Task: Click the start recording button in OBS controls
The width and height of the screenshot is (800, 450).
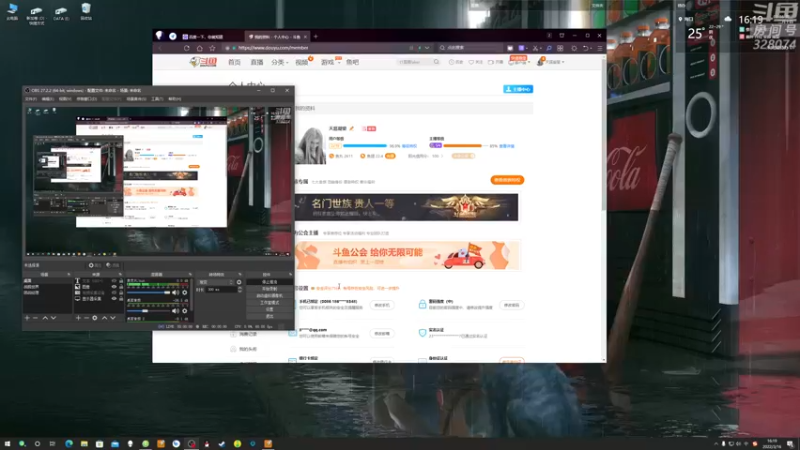Action: (269, 289)
